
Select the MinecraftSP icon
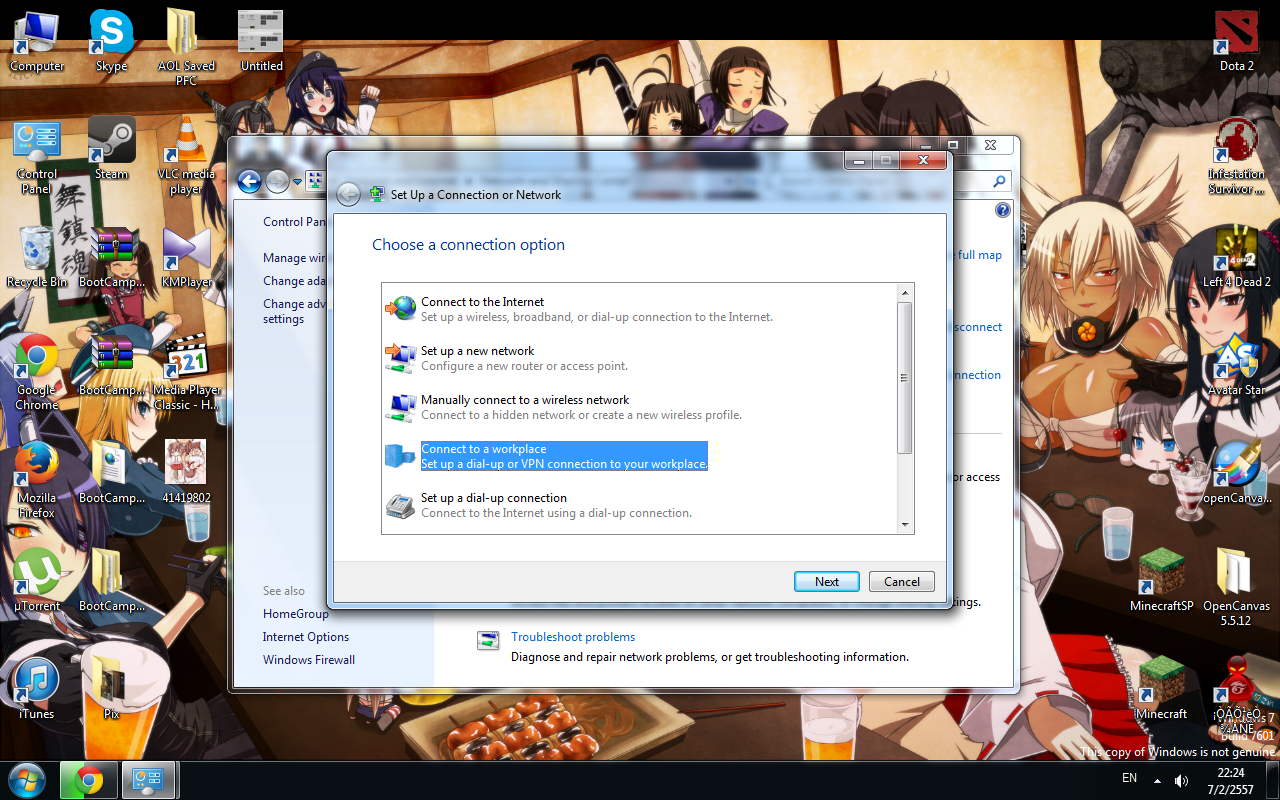(1162, 580)
